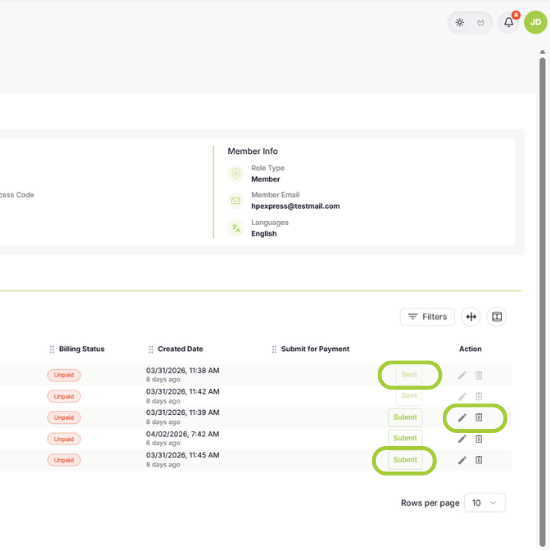Image resolution: width=550 pixels, height=550 pixels.
Task: Click the scrollbar up arrow
Action: (542, 52)
